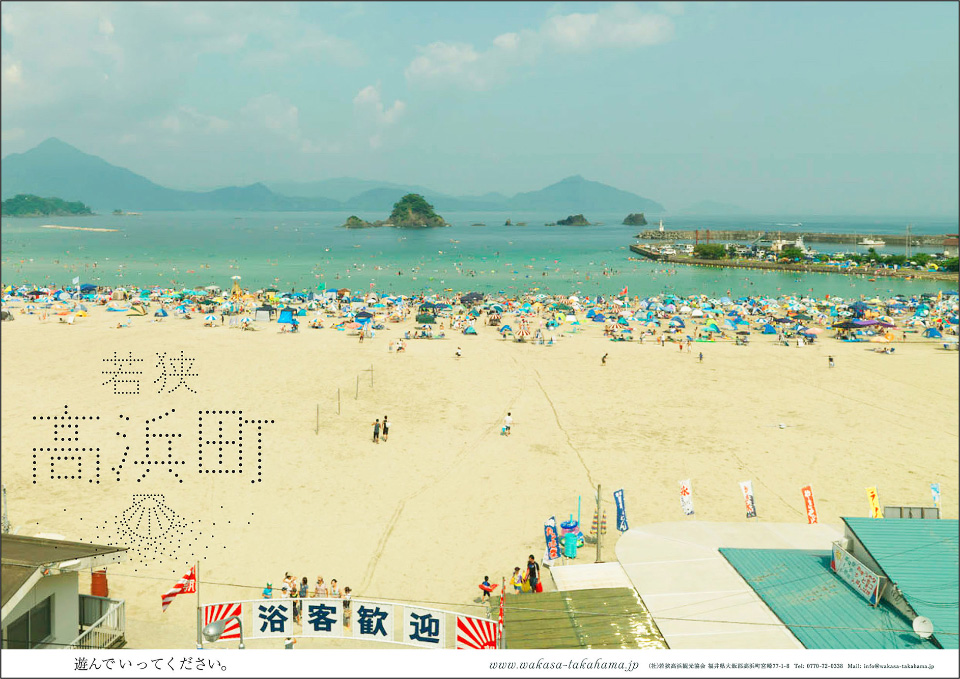Click the slogan text 遊んでいってください。
Screen dimensions: 960x679
[151, 664]
